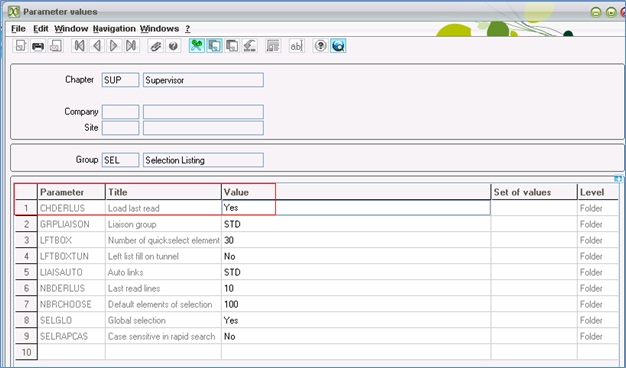Click the Site code field
626x368 pixels.
click(x=120, y=128)
